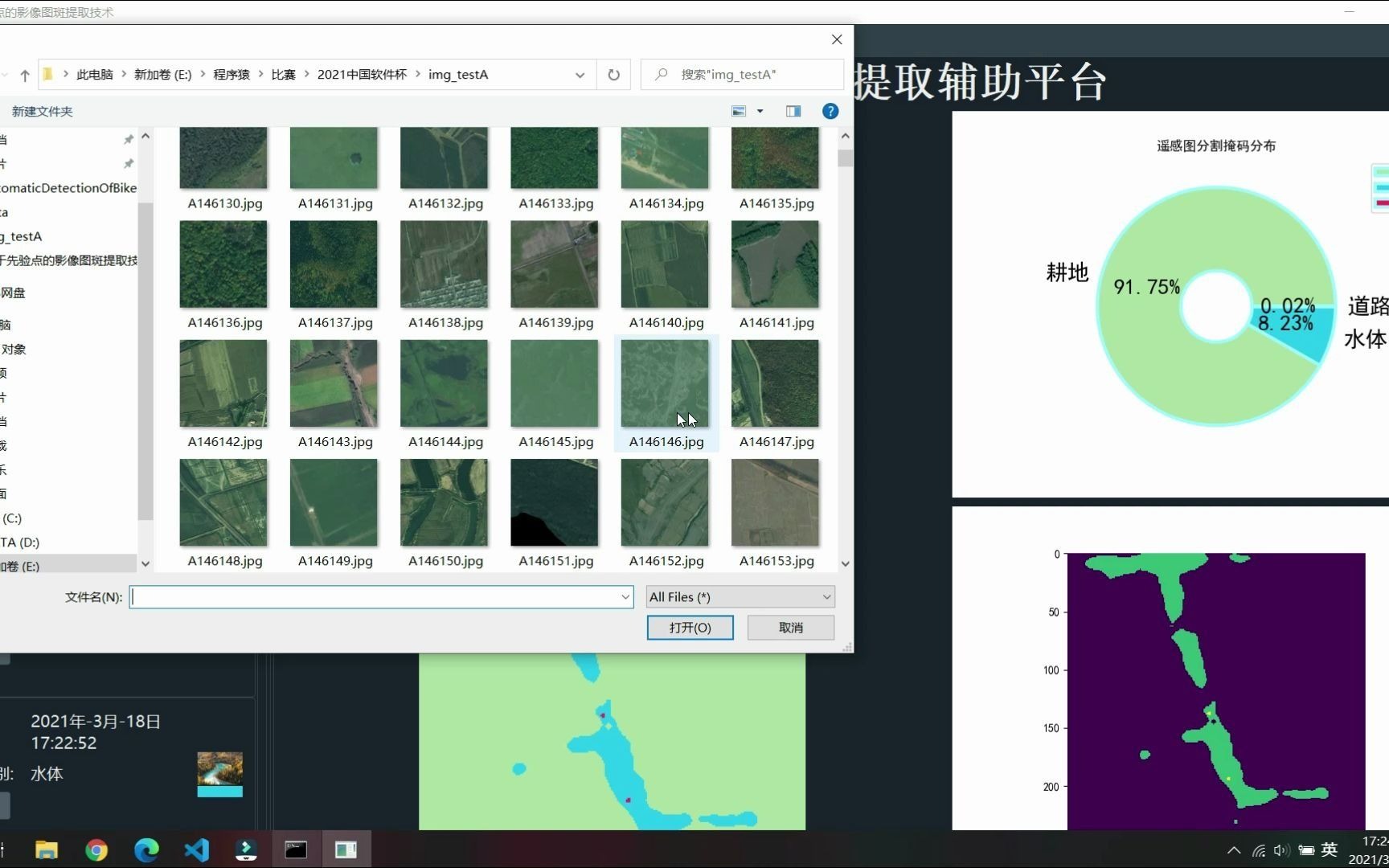Click water category thumbnail in platform window

219,774
